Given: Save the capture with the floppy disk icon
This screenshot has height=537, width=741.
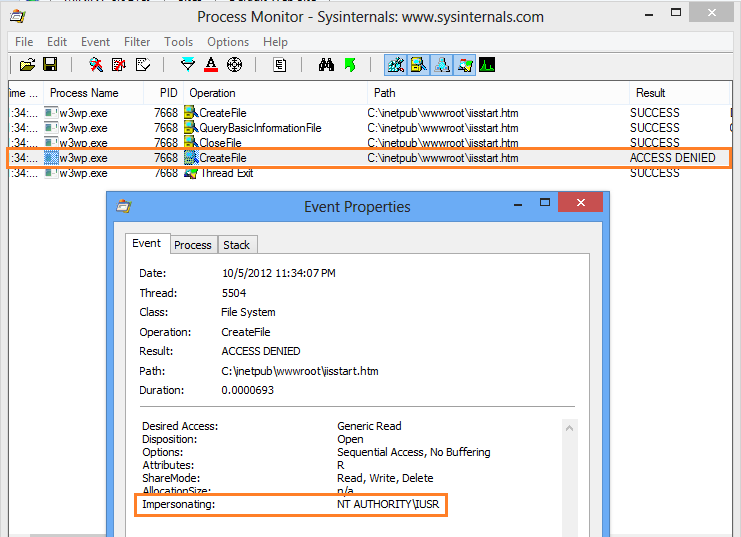Looking at the screenshot, I should tap(50, 64).
